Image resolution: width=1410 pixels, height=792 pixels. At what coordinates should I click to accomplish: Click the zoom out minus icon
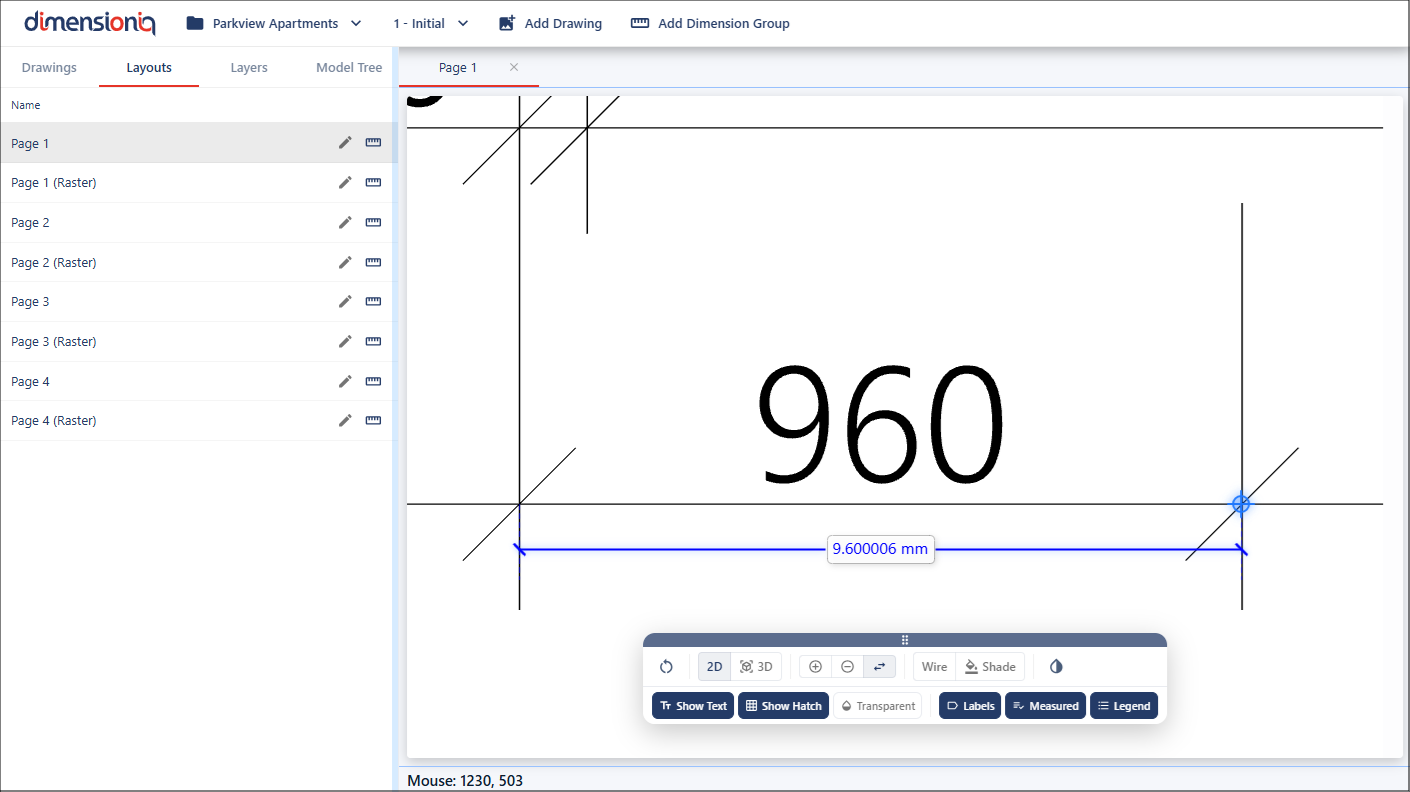pos(847,667)
